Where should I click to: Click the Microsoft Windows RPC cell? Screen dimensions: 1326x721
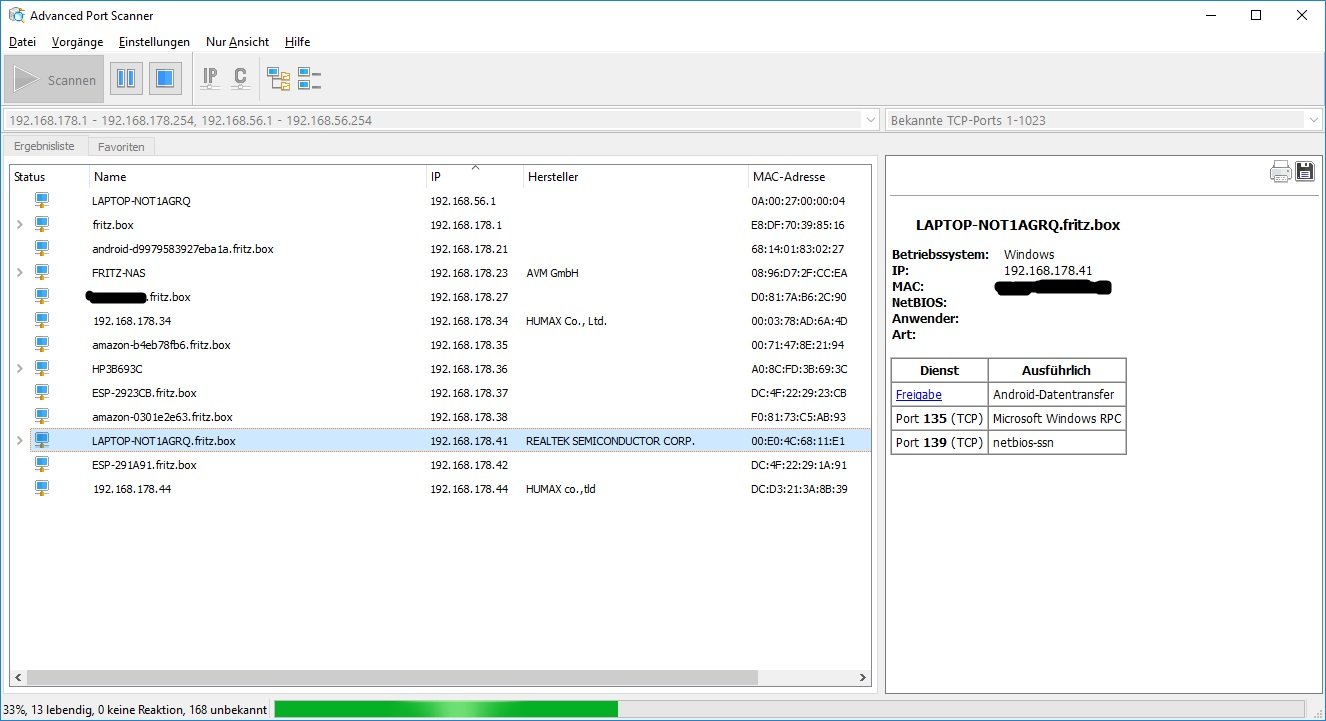point(1057,419)
